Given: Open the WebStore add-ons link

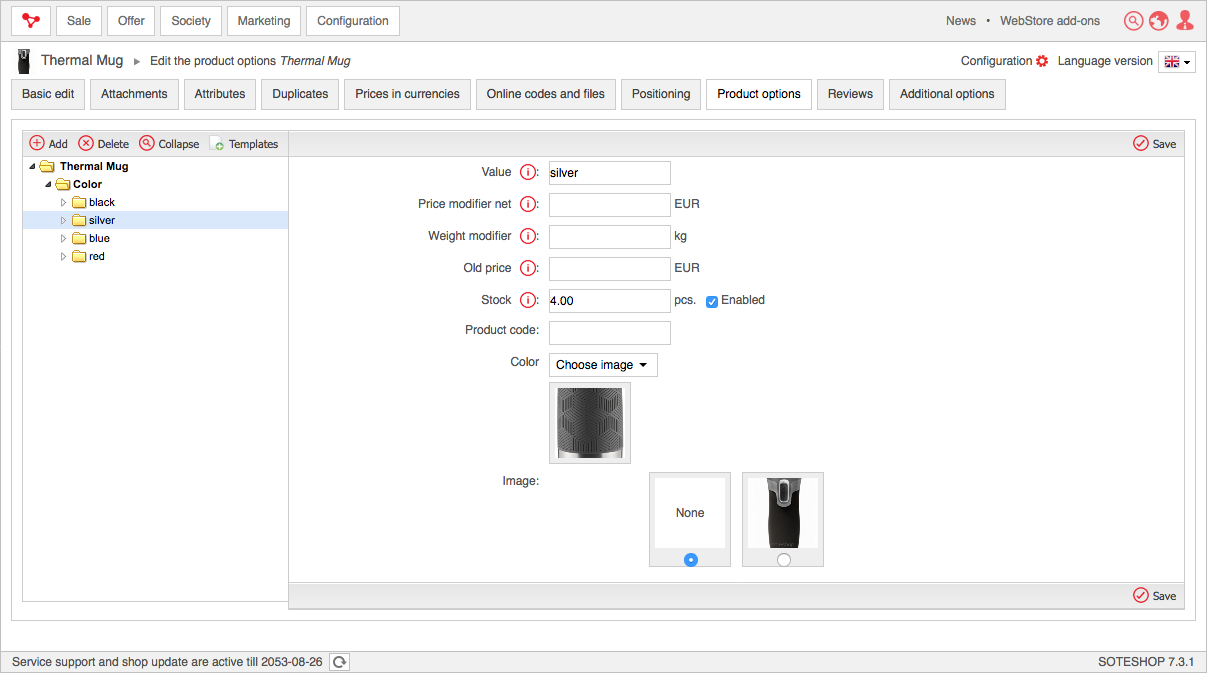Looking at the screenshot, I should 1049,21.
